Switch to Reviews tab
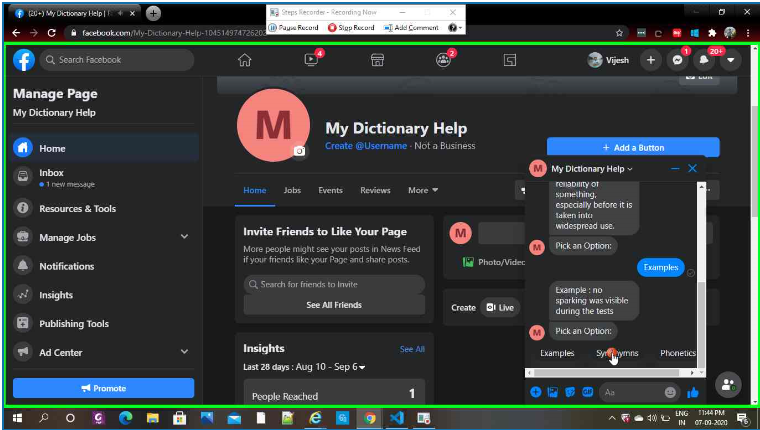 [375, 191]
